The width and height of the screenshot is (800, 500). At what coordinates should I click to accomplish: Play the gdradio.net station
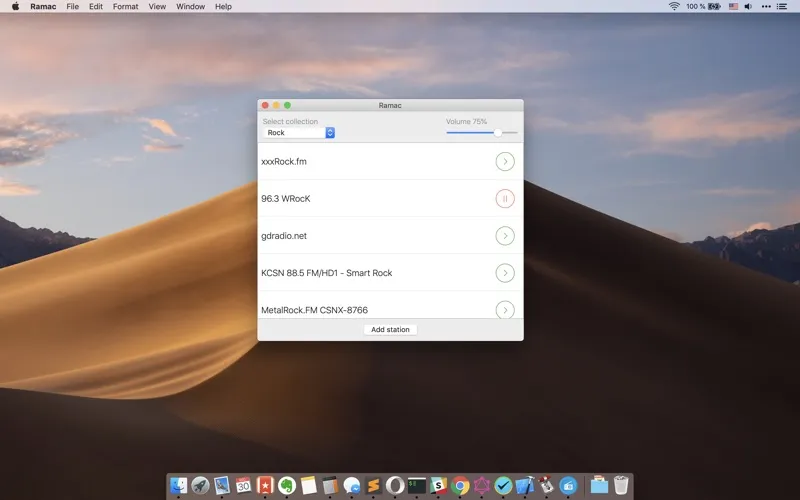tap(505, 236)
